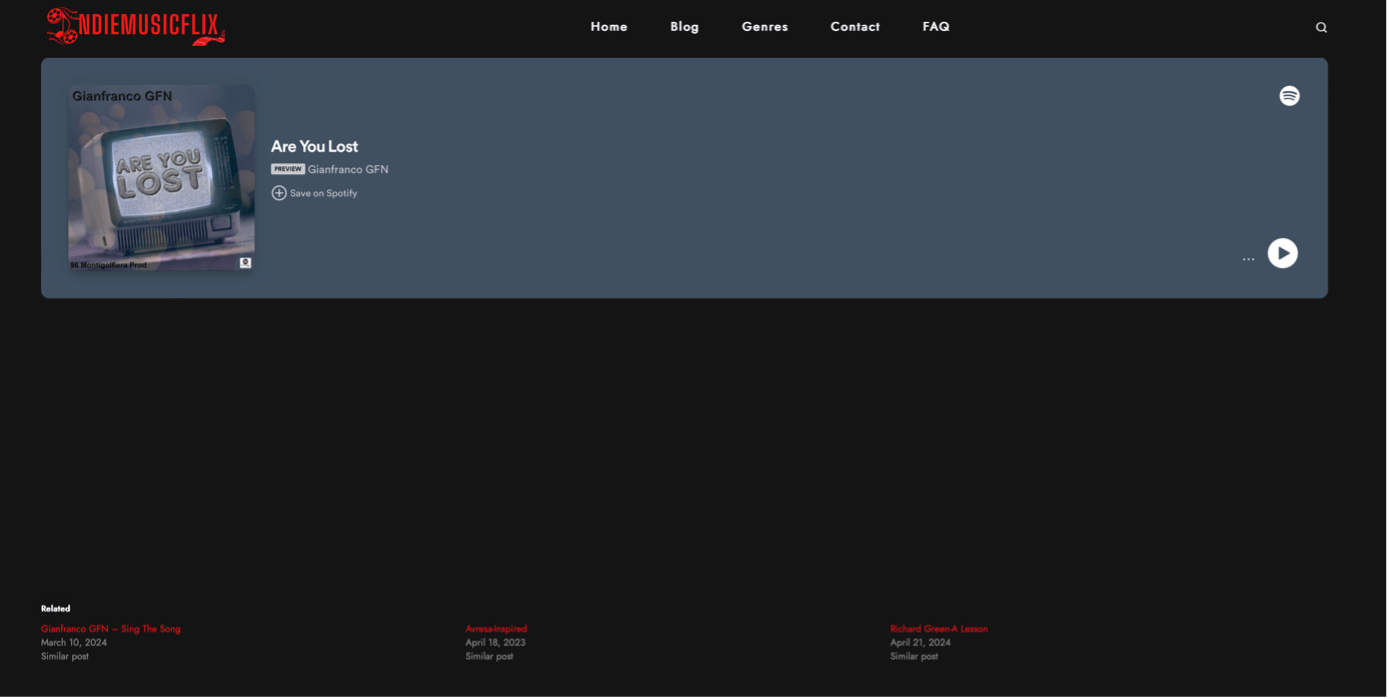The image size is (1390, 699).
Task: Click the IndieMusicFlix logo
Action: click(136, 26)
